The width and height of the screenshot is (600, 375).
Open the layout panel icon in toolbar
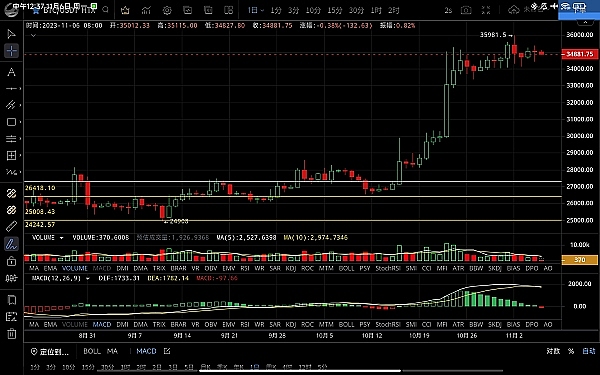(228, 10)
